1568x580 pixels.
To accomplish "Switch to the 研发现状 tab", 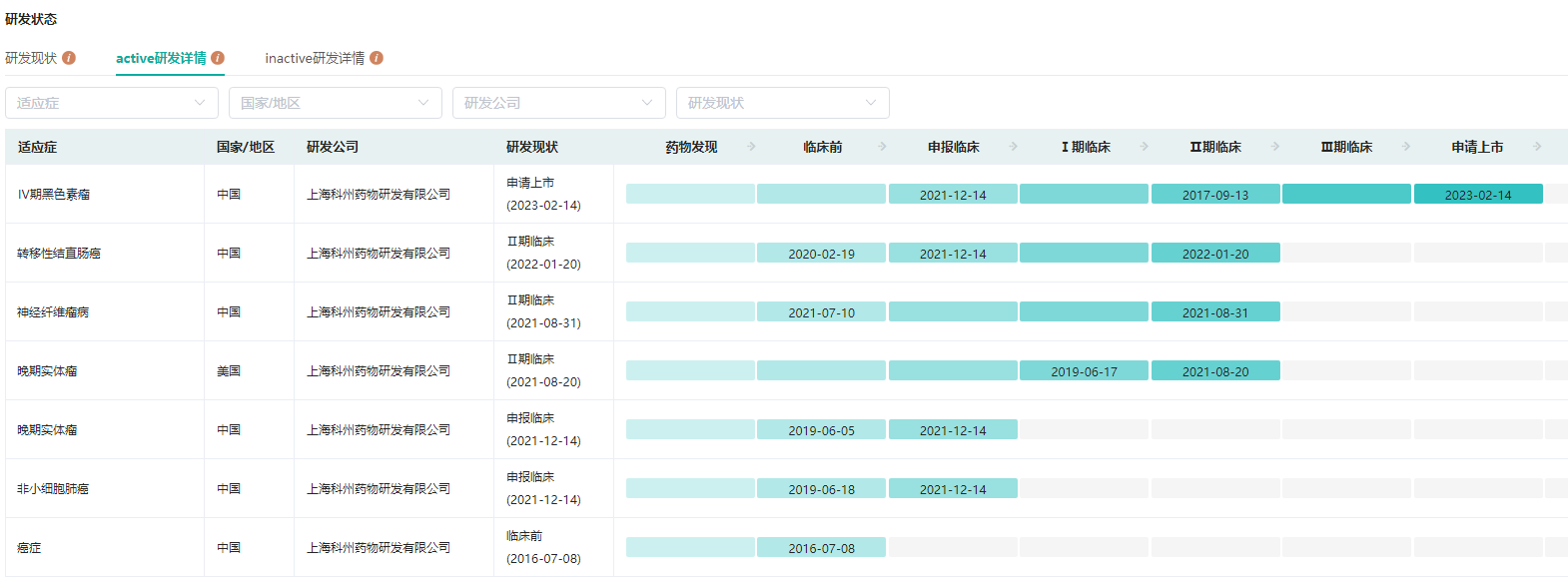I will coord(31,58).
